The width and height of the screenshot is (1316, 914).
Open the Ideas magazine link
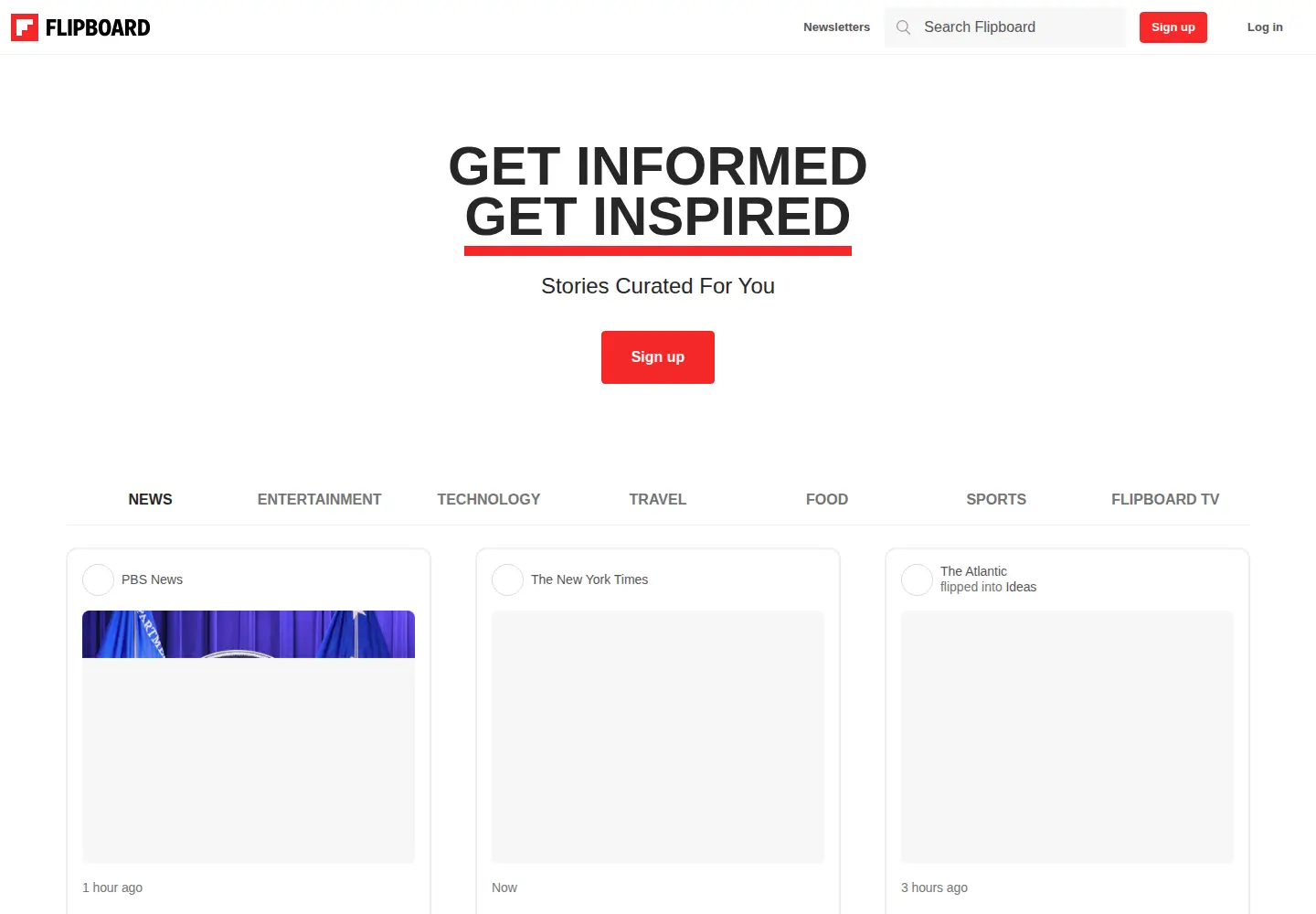point(1021,587)
